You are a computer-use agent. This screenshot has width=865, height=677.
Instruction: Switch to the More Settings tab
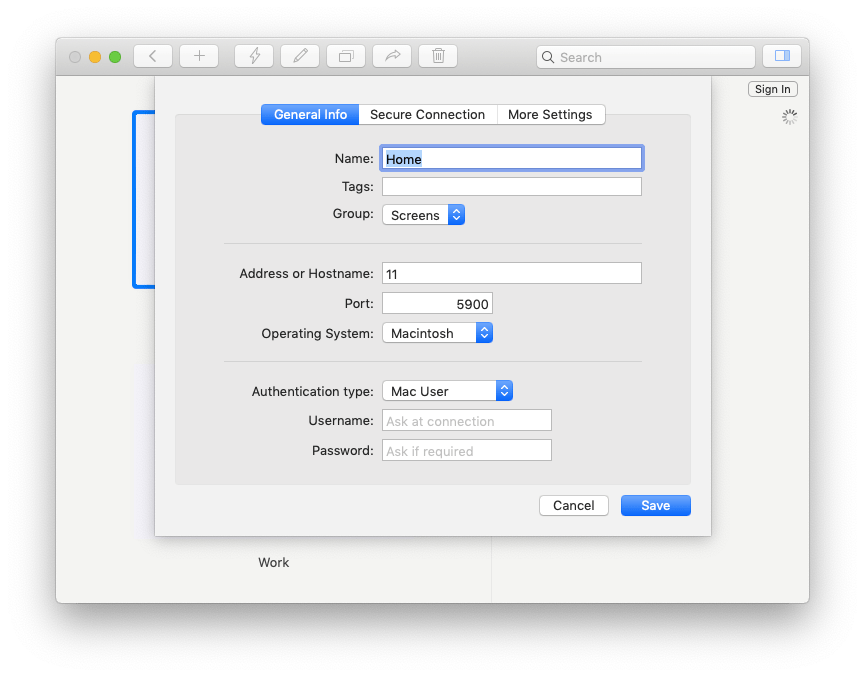point(551,114)
